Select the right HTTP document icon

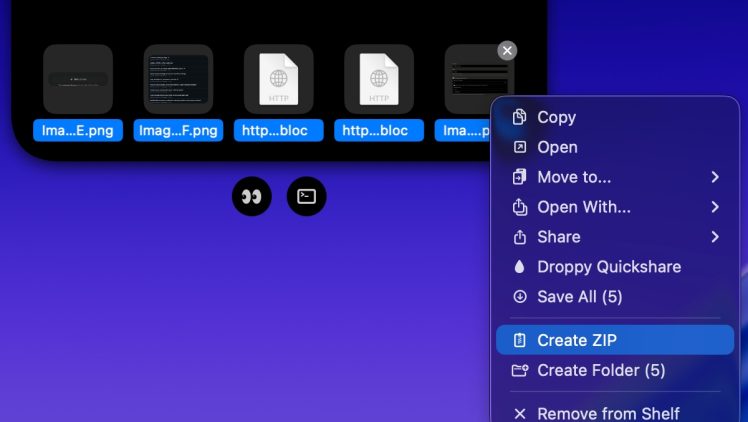coord(379,79)
